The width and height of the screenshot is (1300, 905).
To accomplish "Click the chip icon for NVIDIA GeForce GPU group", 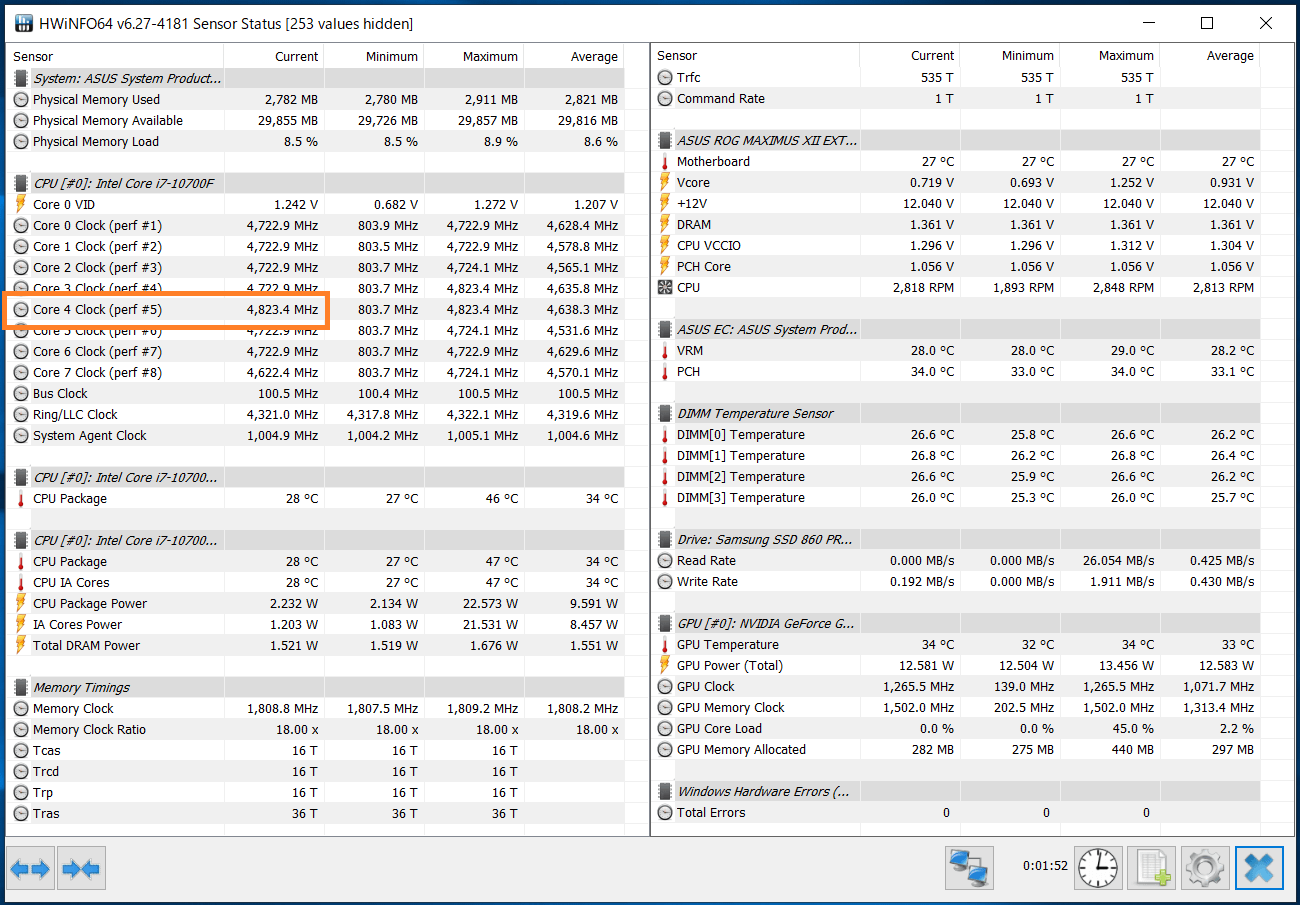I will click(665, 623).
